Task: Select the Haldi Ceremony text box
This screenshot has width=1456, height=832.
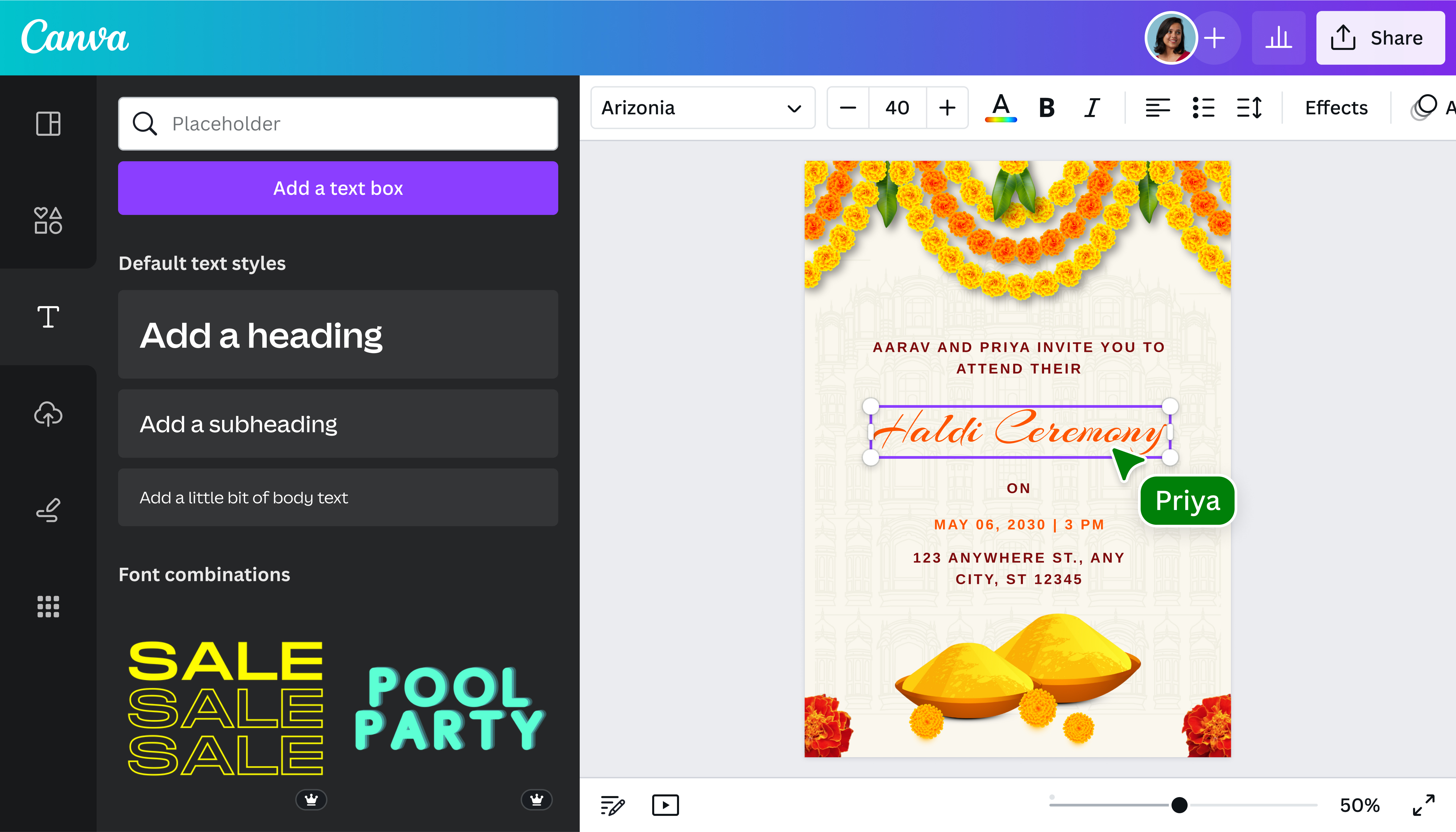Action: 1020,432
